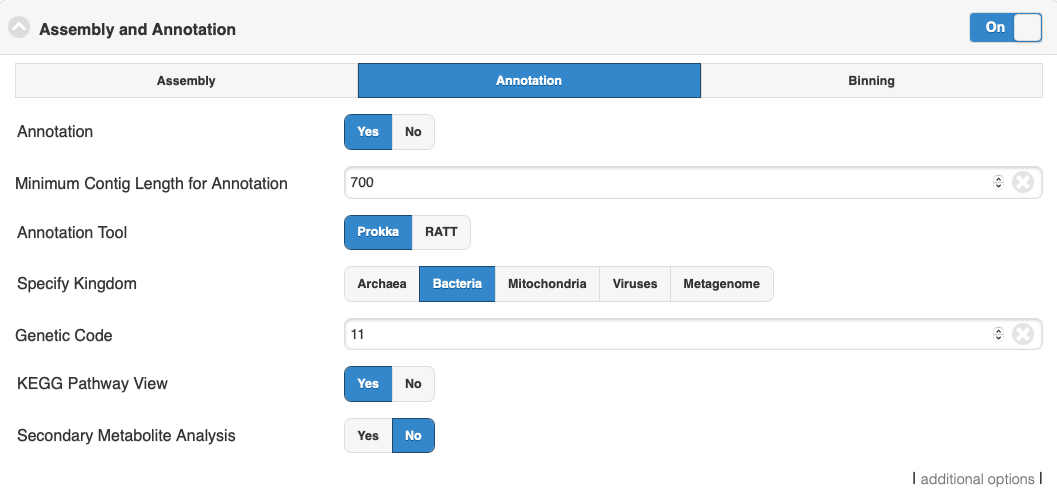Set KEGG Pathway View to No
This screenshot has width=1057, height=493.
coord(413,384)
